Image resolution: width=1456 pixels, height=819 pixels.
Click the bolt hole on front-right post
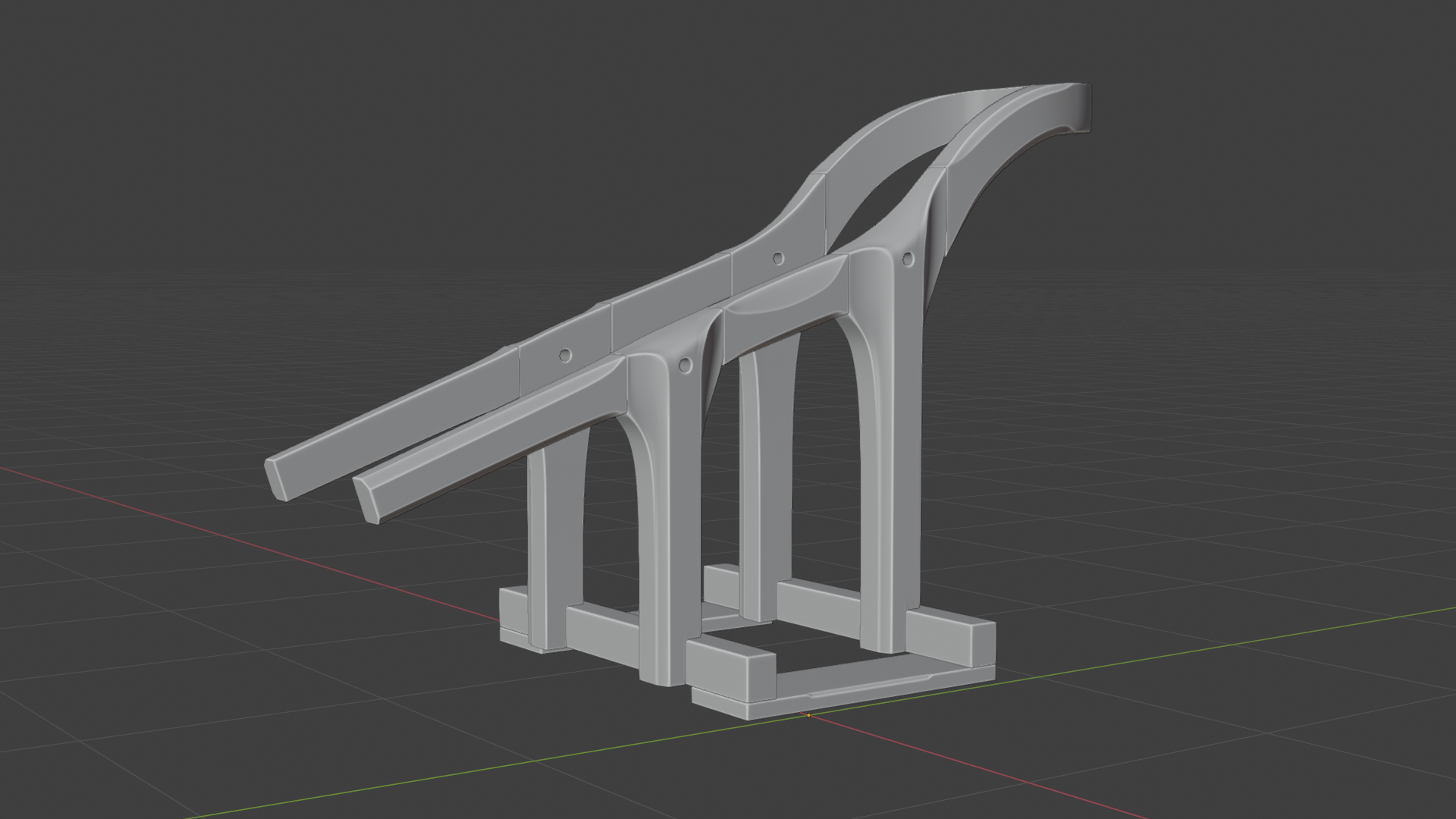pos(908,259)
